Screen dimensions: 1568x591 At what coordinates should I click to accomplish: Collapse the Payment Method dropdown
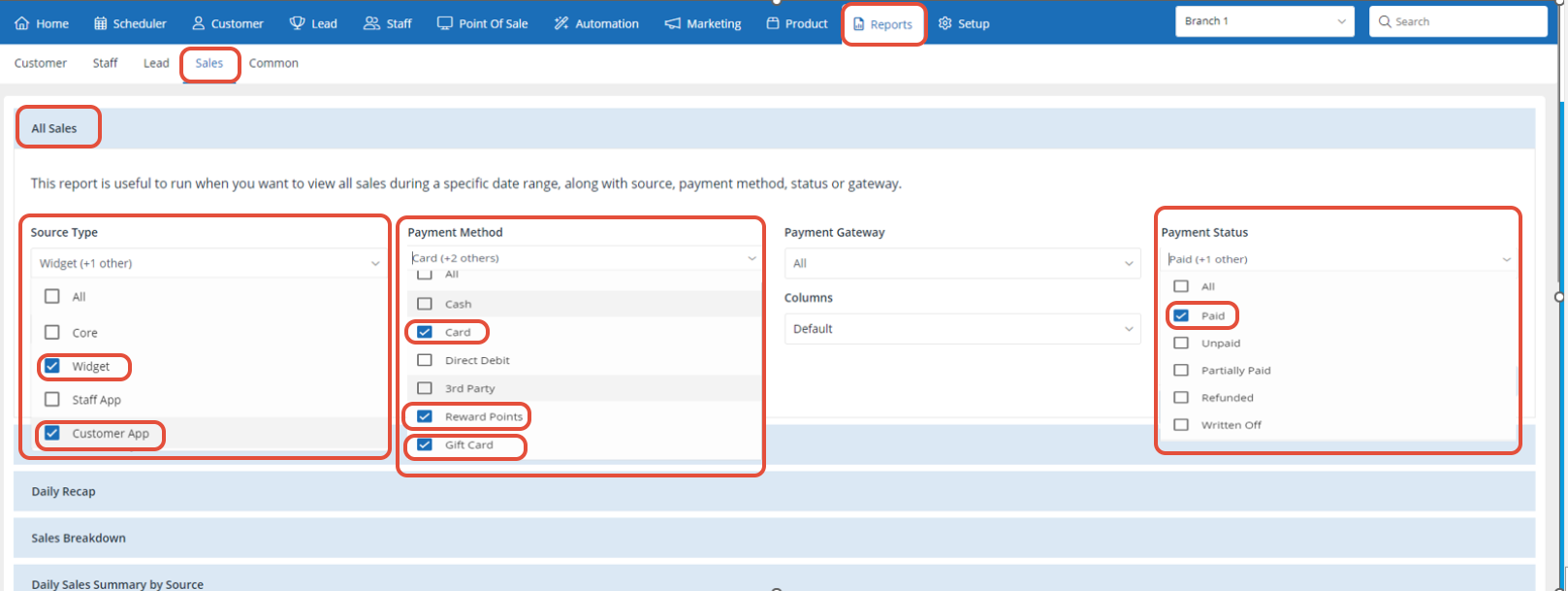(585, 258)
